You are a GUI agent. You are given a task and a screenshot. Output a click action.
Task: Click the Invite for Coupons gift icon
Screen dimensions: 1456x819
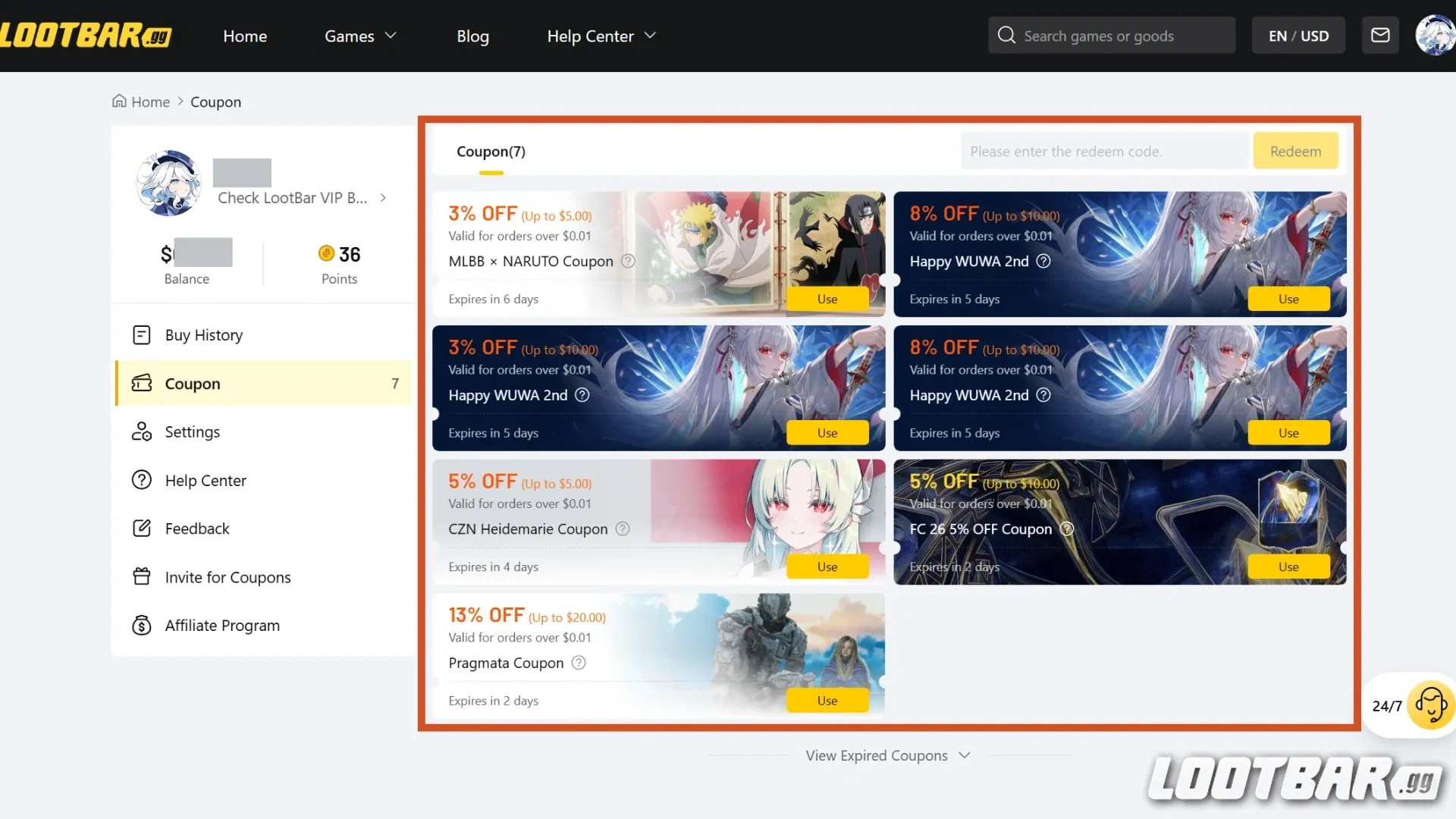point(142,576)
